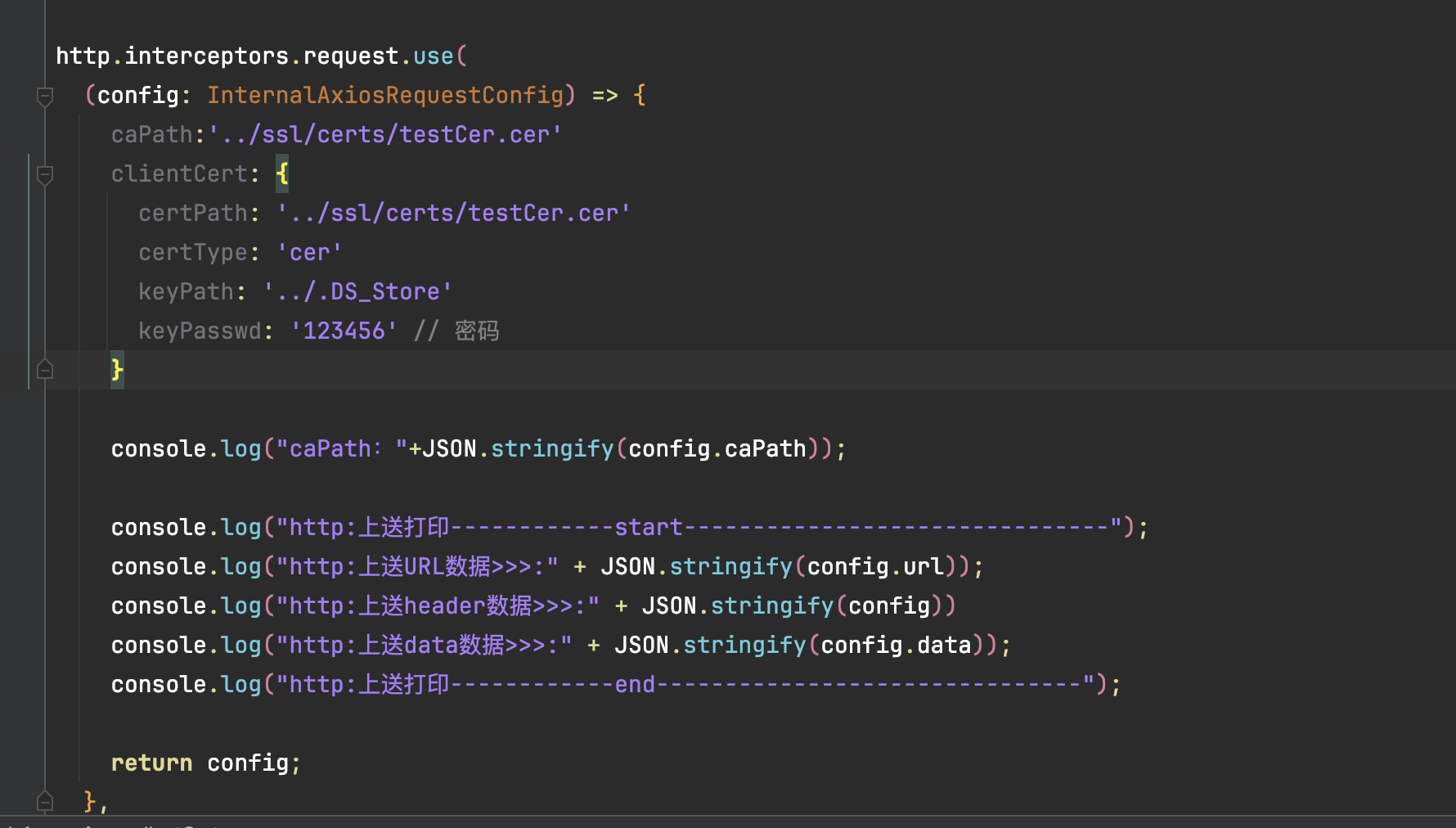Click the highlighted opening brace after clientCert

282,173
